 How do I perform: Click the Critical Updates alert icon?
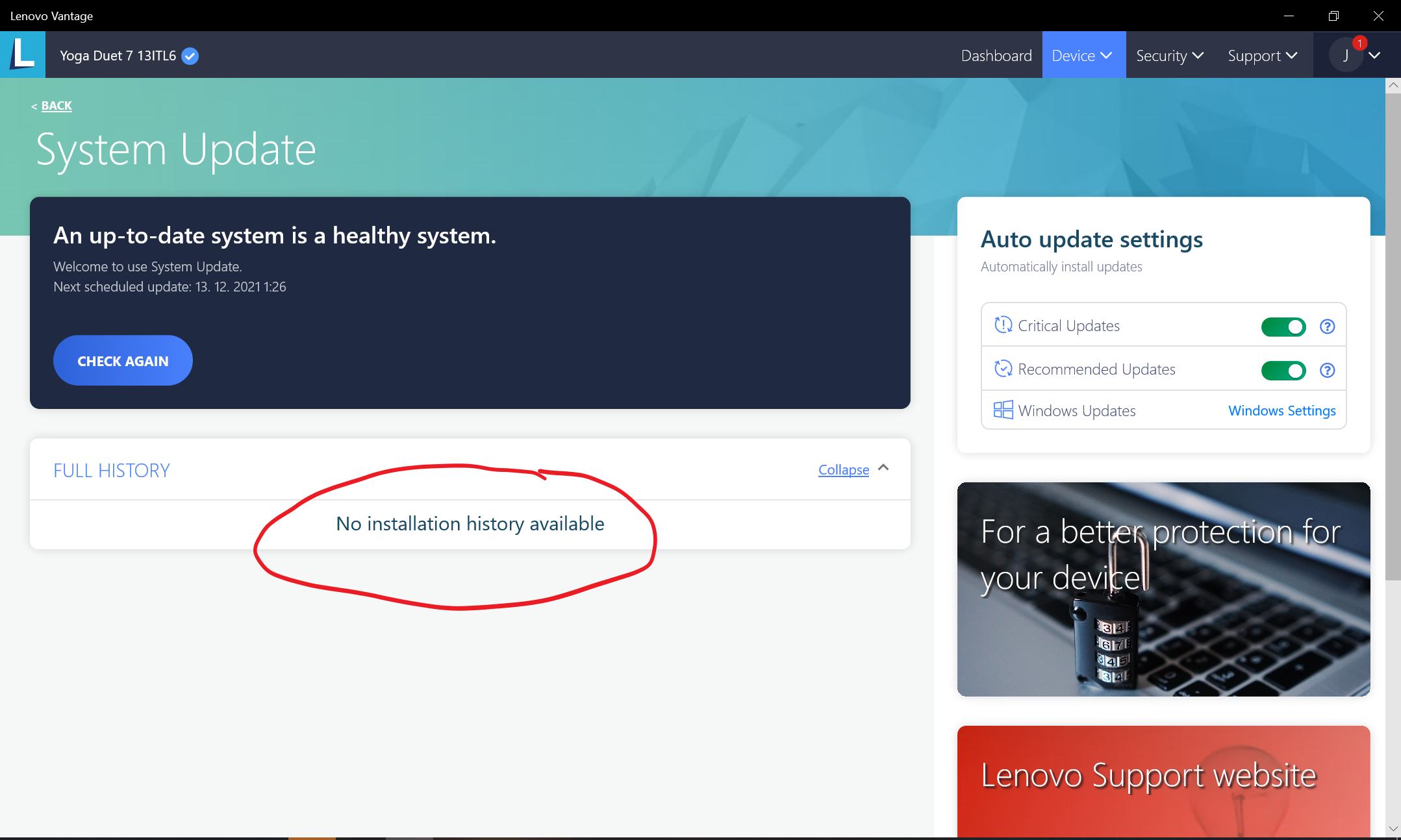(x=1003, y=325)
